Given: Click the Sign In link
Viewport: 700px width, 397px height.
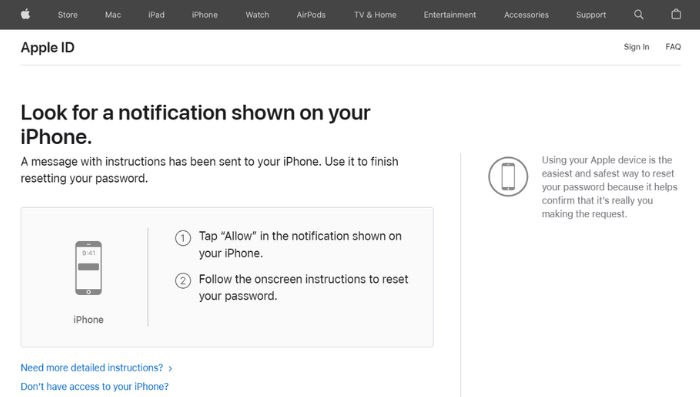Looking at the screenshot, I should click(636, 47).
